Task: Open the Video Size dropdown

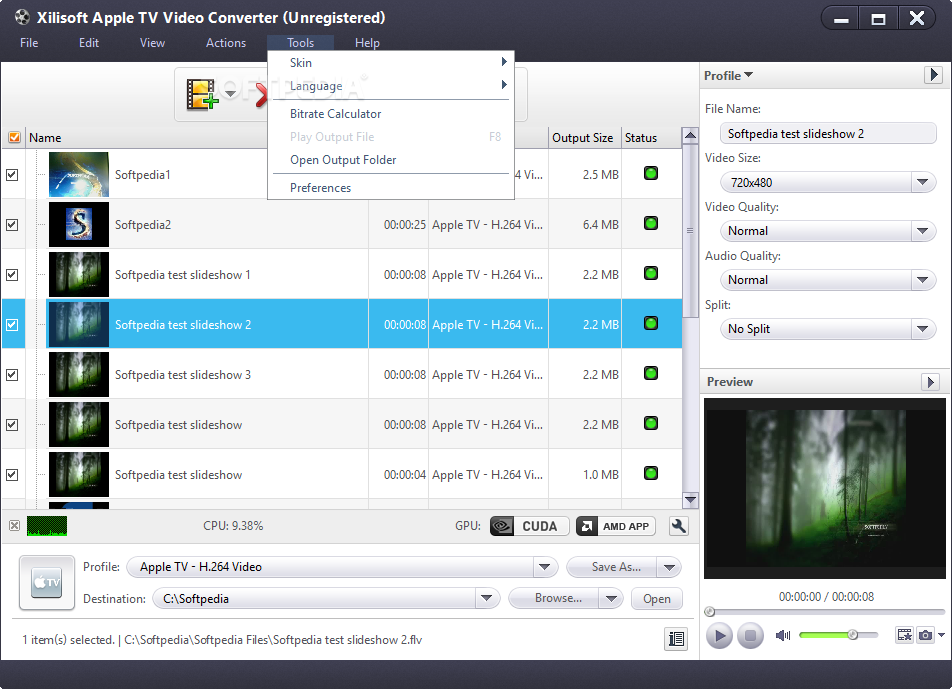Action: coord(922,182)
